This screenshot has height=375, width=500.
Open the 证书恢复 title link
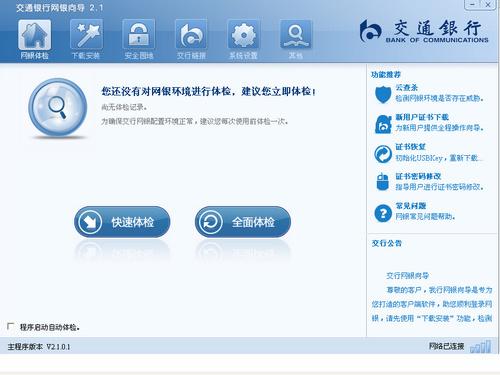coord(410,147)
